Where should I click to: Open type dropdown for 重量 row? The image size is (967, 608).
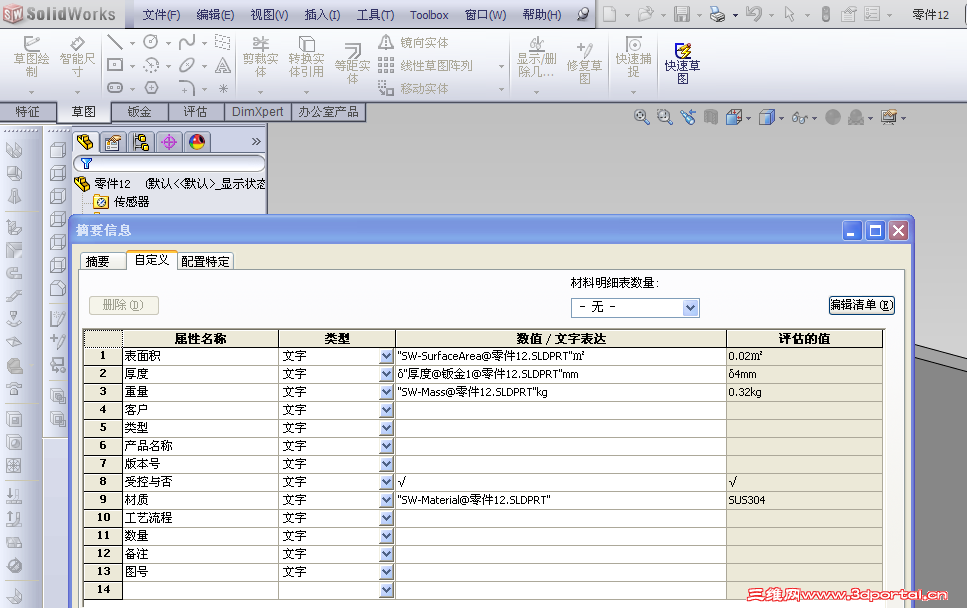387,392
